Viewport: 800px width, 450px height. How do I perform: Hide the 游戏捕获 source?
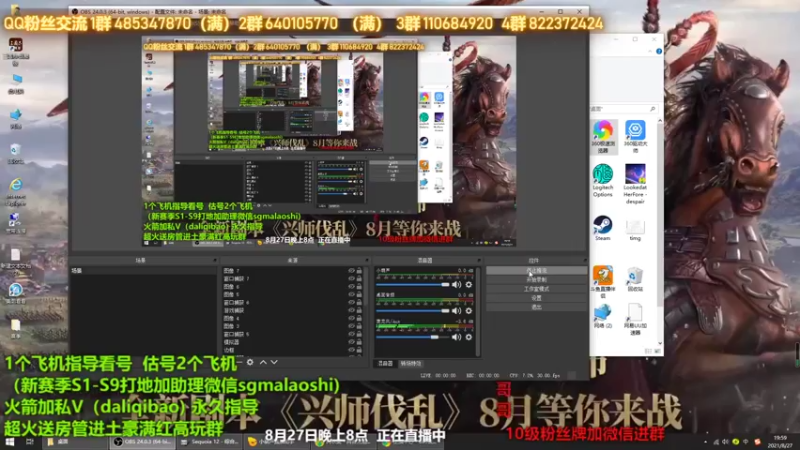tap(351, 310)
